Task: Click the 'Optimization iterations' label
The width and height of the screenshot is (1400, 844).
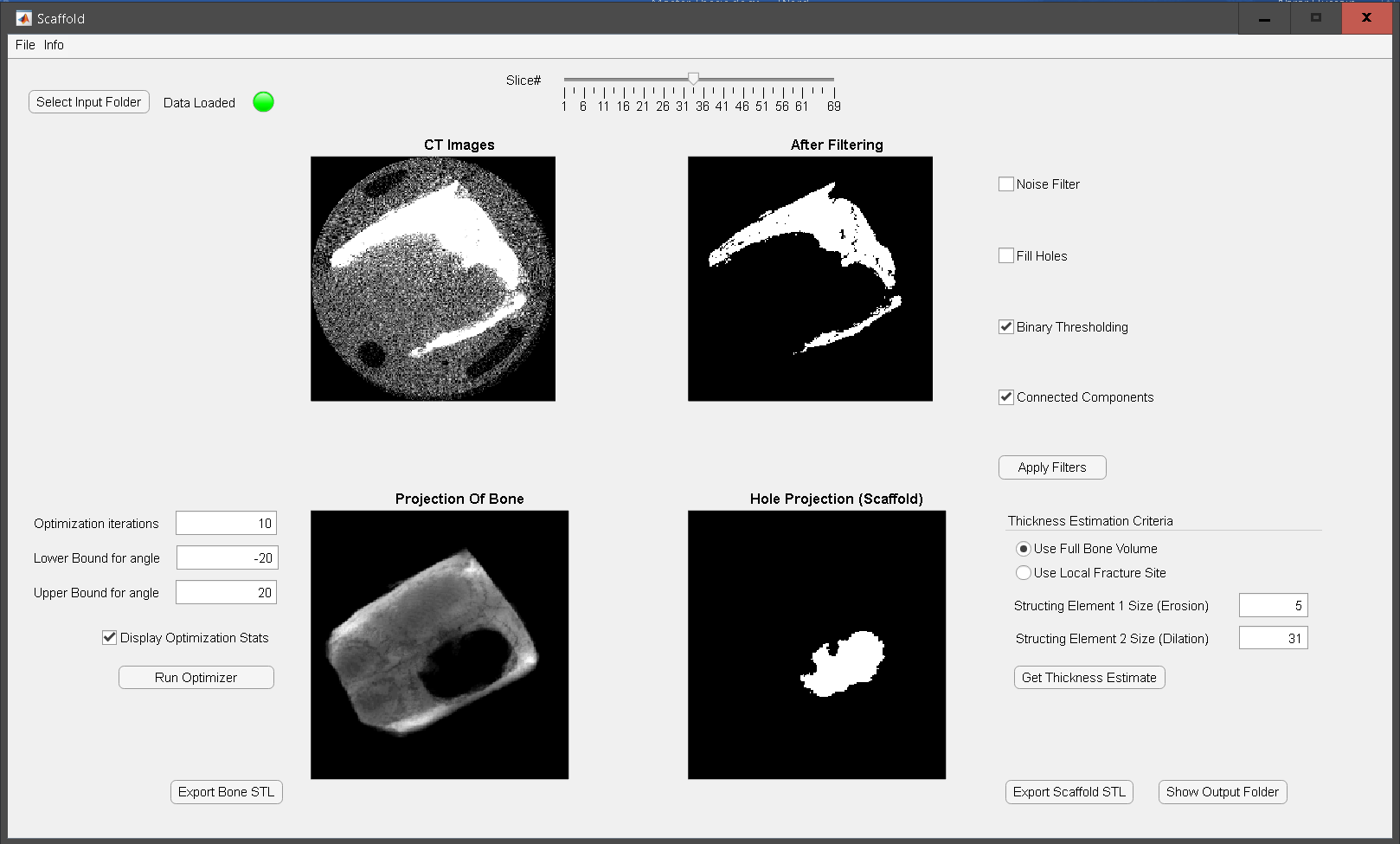Action: click(96, 524)
